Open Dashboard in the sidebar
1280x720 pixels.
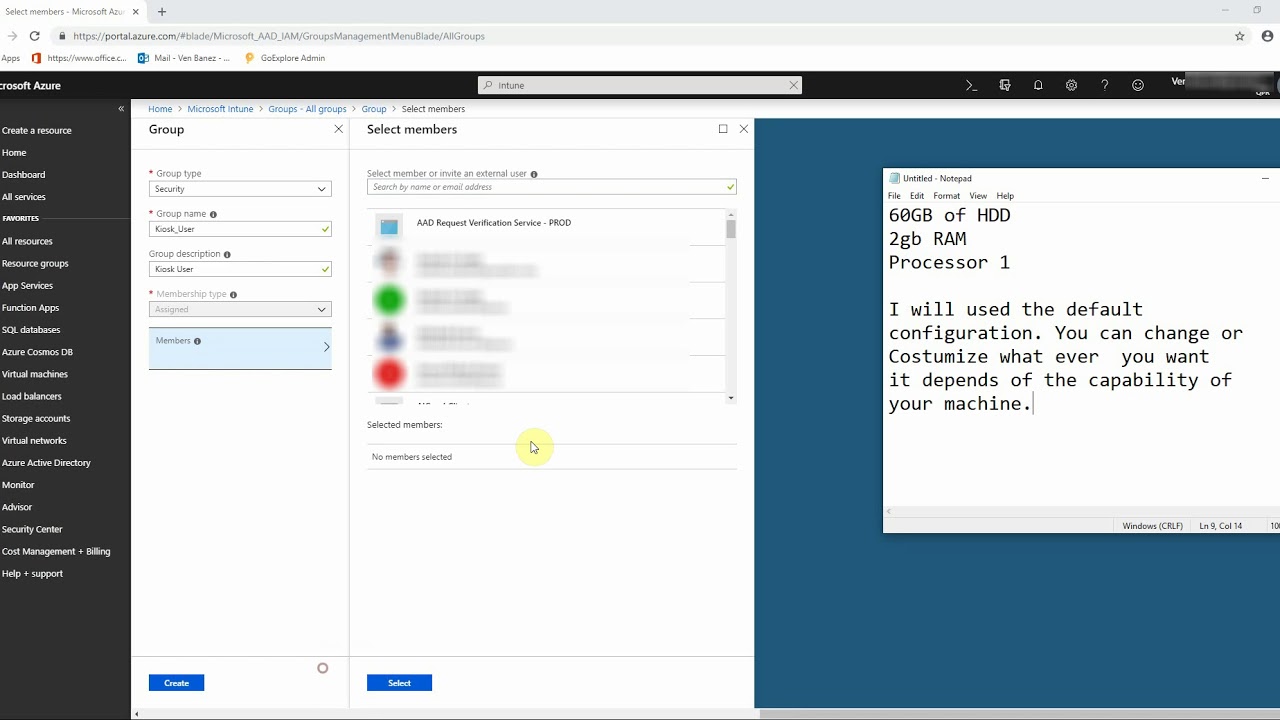point(23,175)
